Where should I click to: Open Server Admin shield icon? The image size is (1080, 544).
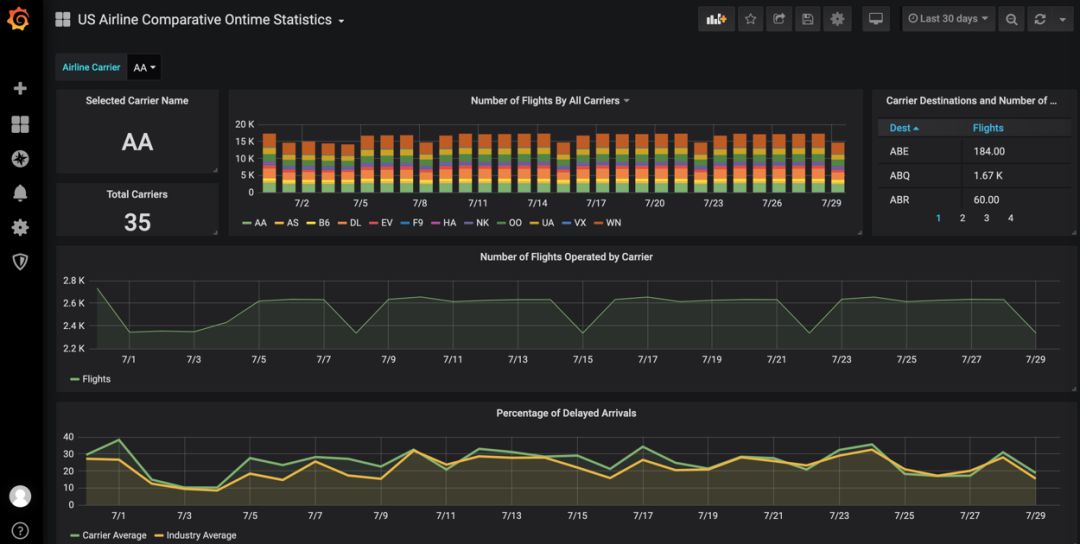[20, 261]
